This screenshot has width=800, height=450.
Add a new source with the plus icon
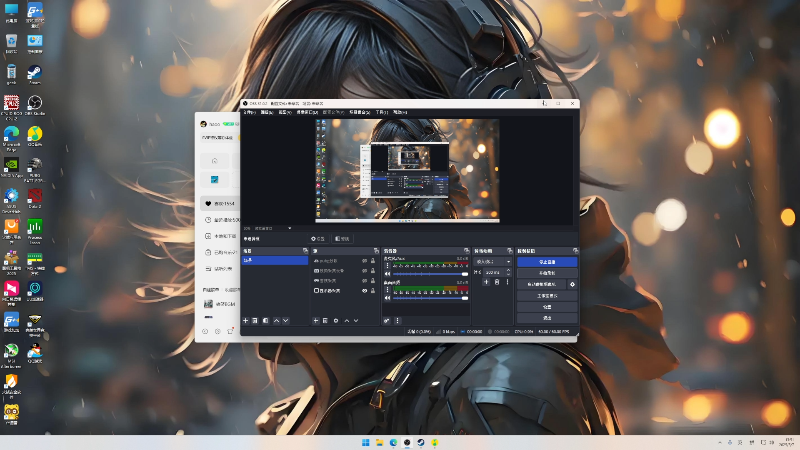(x=316, y=320)
